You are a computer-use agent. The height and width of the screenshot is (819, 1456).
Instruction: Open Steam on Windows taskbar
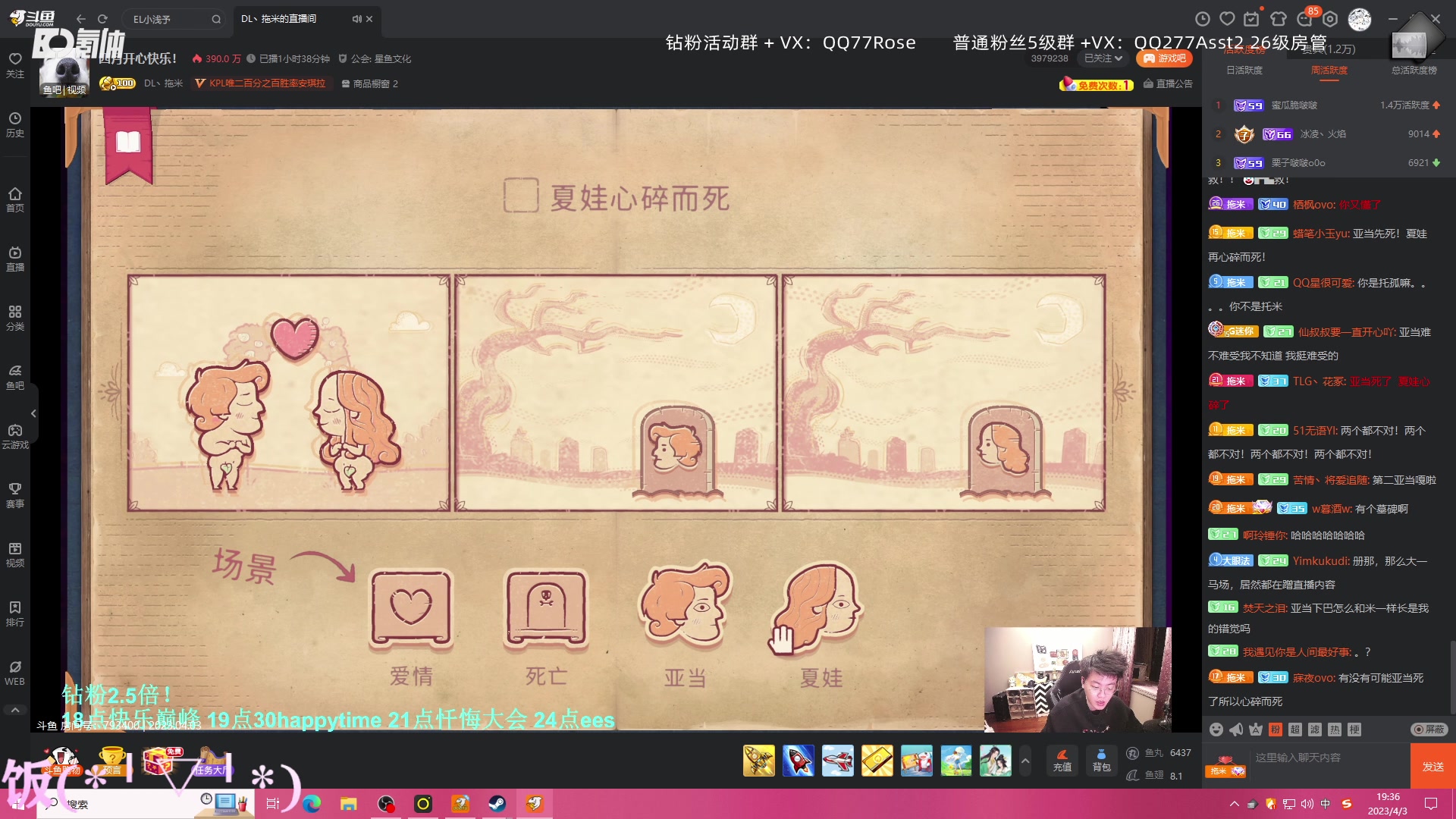tap(497, 804)
